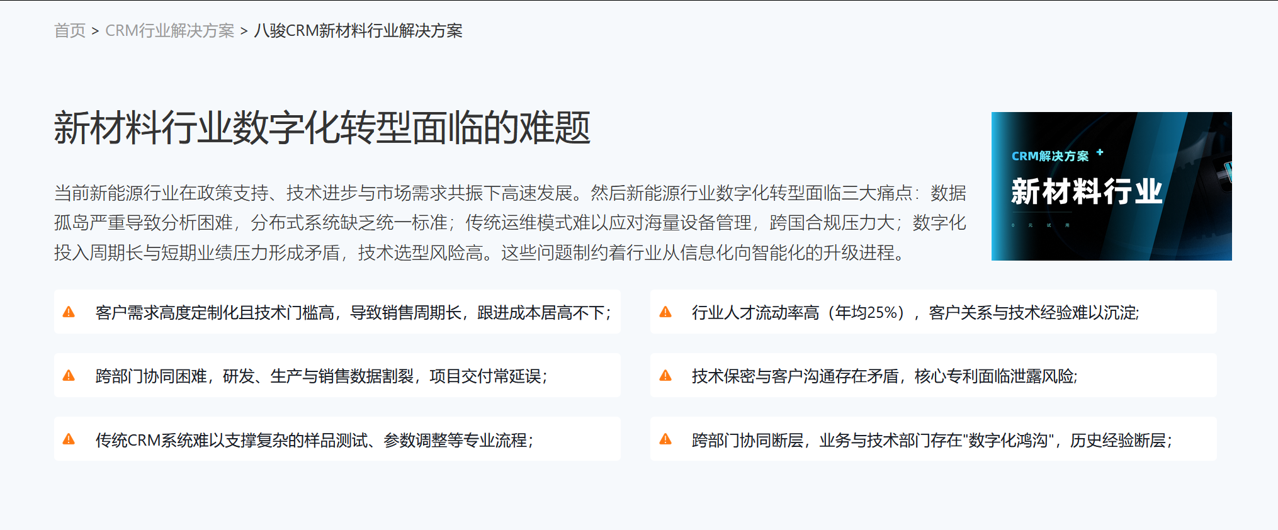Click the intro paragraph starting with 当前新能源行业
Screen dimensions: 1278x530
point(510,222)
